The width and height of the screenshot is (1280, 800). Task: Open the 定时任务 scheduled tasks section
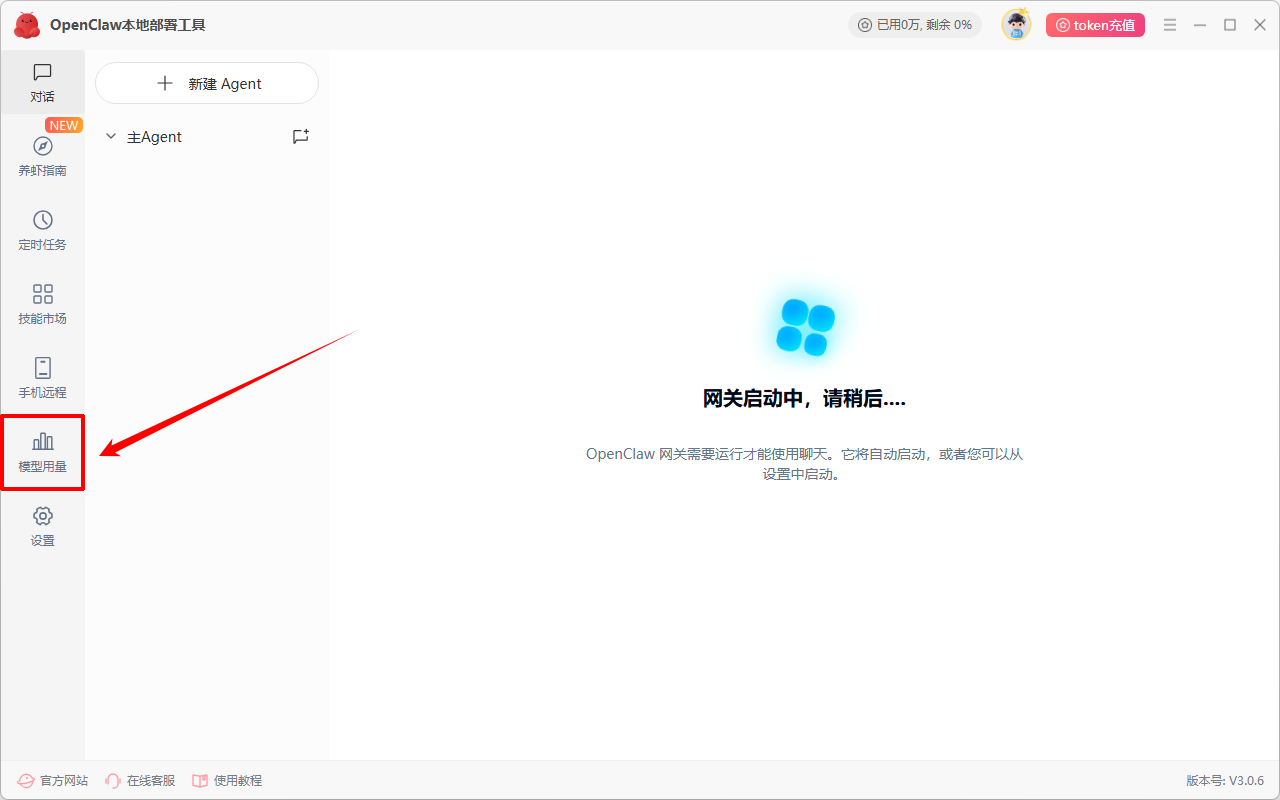click(42, 230)
